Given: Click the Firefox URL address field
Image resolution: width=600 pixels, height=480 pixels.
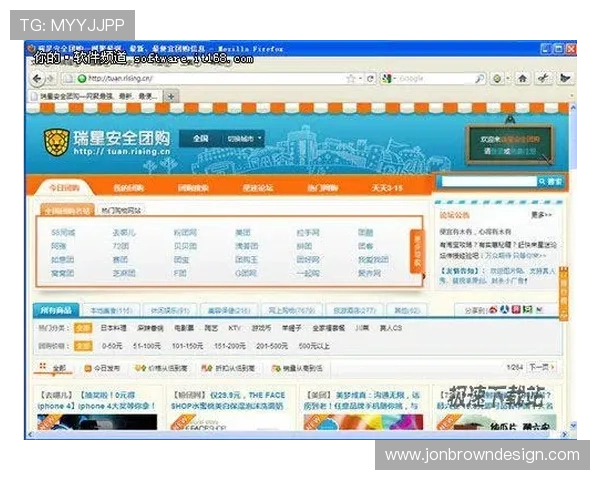Looking at the screenshot, I should (x=214, y=78).
